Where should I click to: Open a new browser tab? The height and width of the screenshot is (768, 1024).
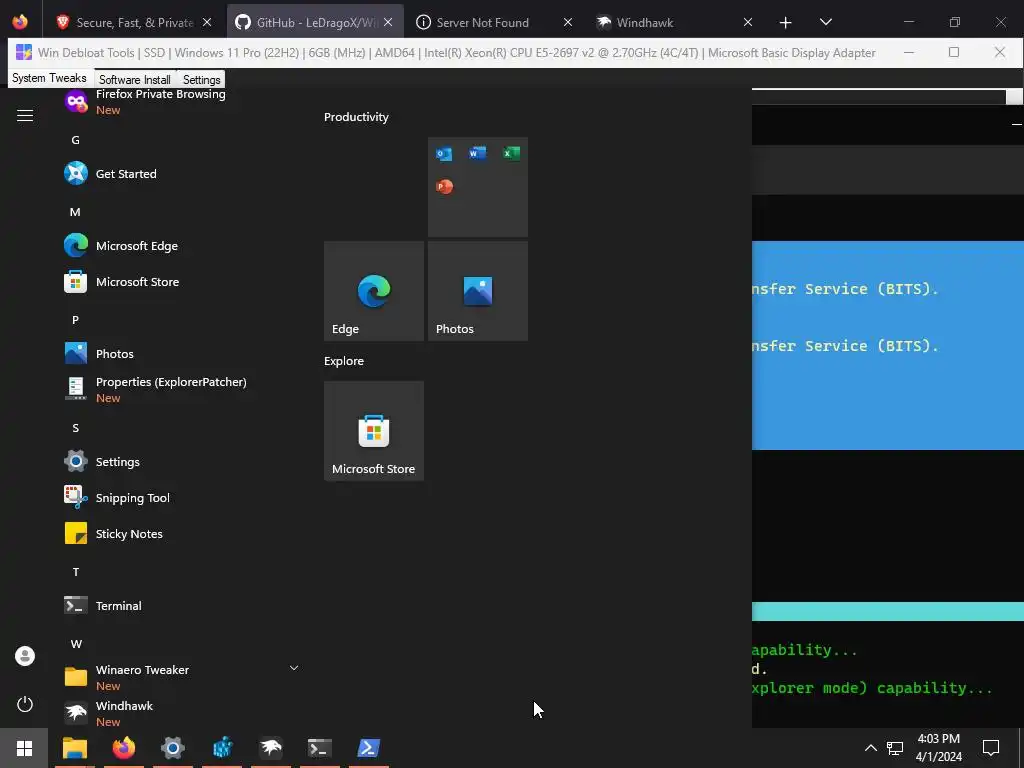pos(785,22)
